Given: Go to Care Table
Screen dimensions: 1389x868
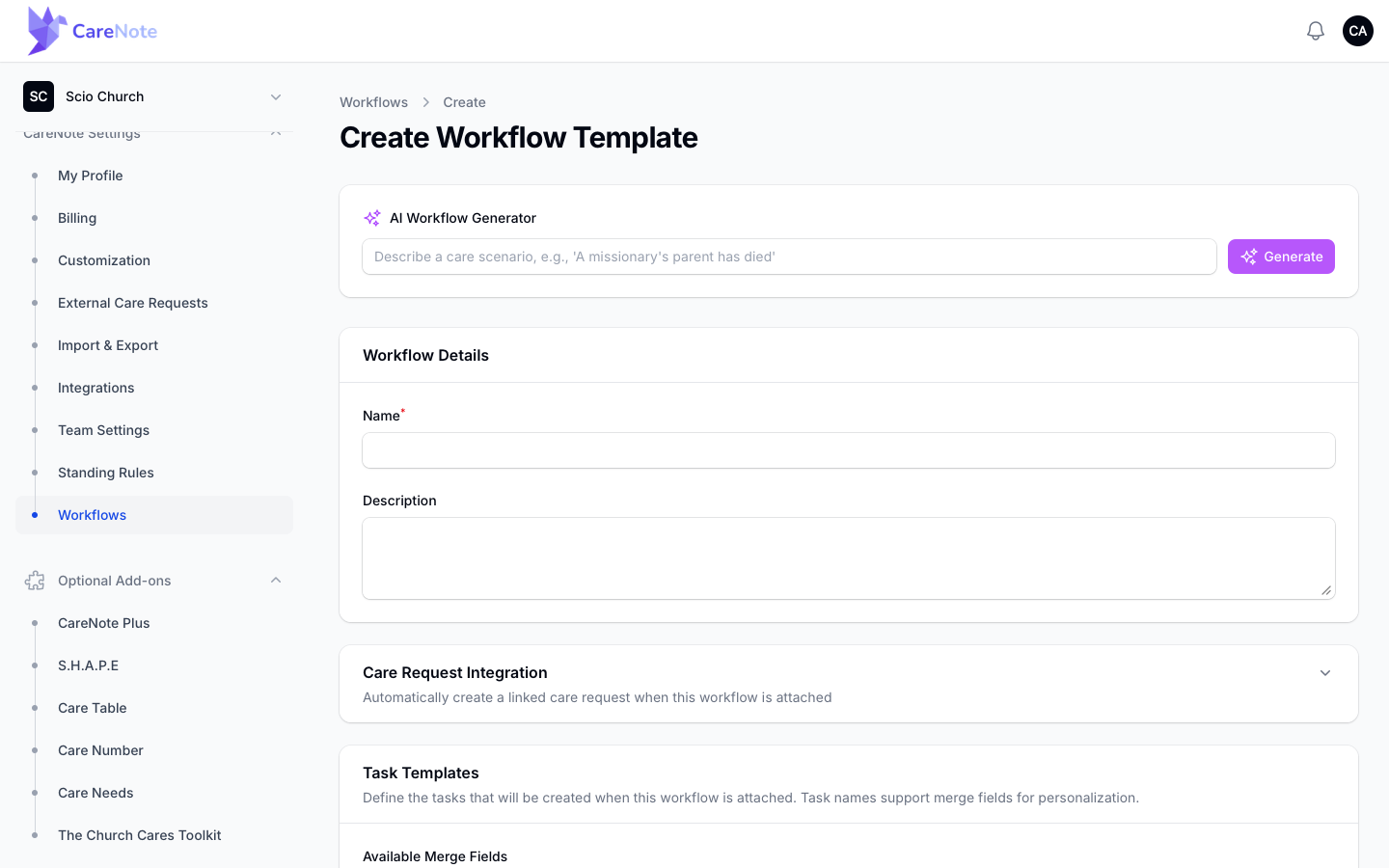Looking at the screenshot, I should tap(154, 708).
